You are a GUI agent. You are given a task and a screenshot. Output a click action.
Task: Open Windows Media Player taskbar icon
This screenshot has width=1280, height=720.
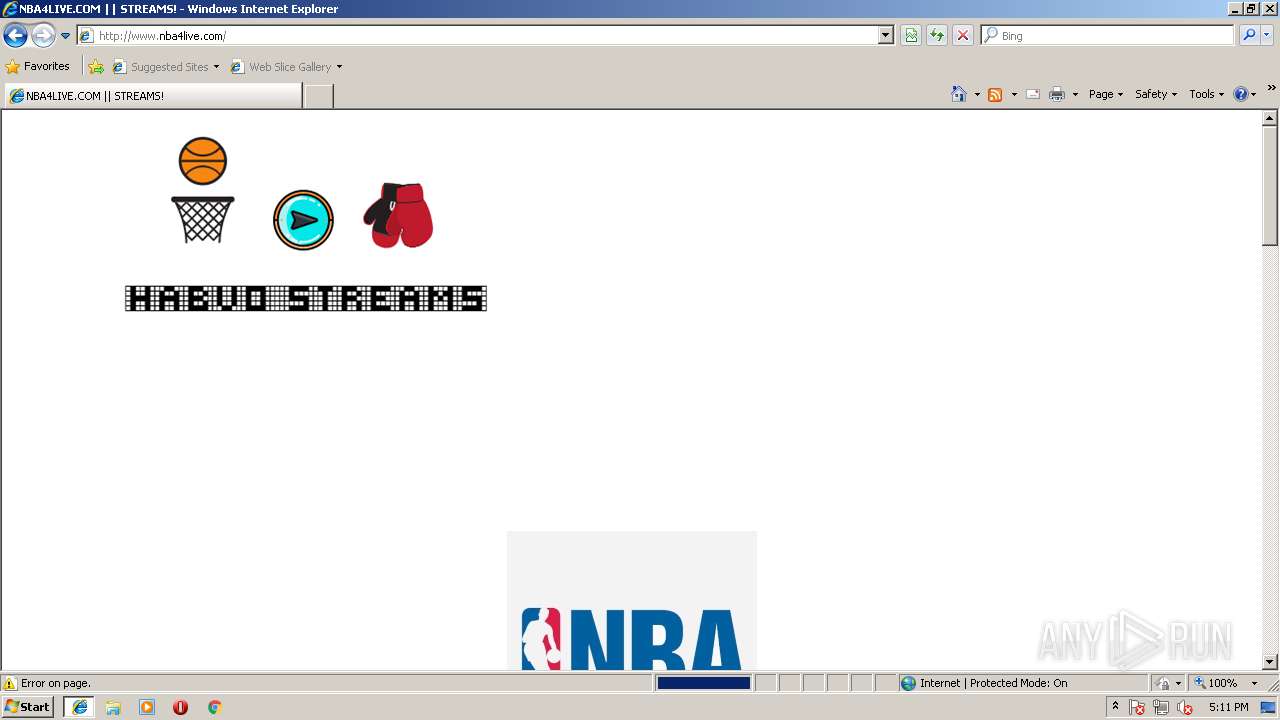tap(147, 707)
